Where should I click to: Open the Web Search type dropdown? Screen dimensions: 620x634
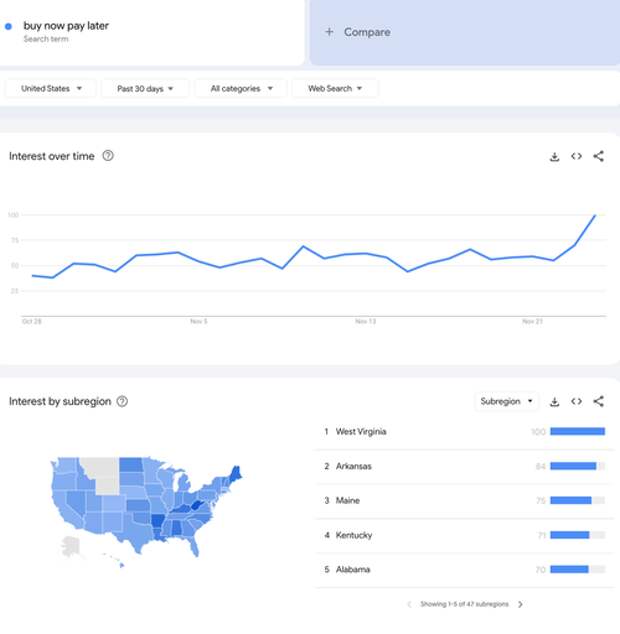tap(335, 89)
